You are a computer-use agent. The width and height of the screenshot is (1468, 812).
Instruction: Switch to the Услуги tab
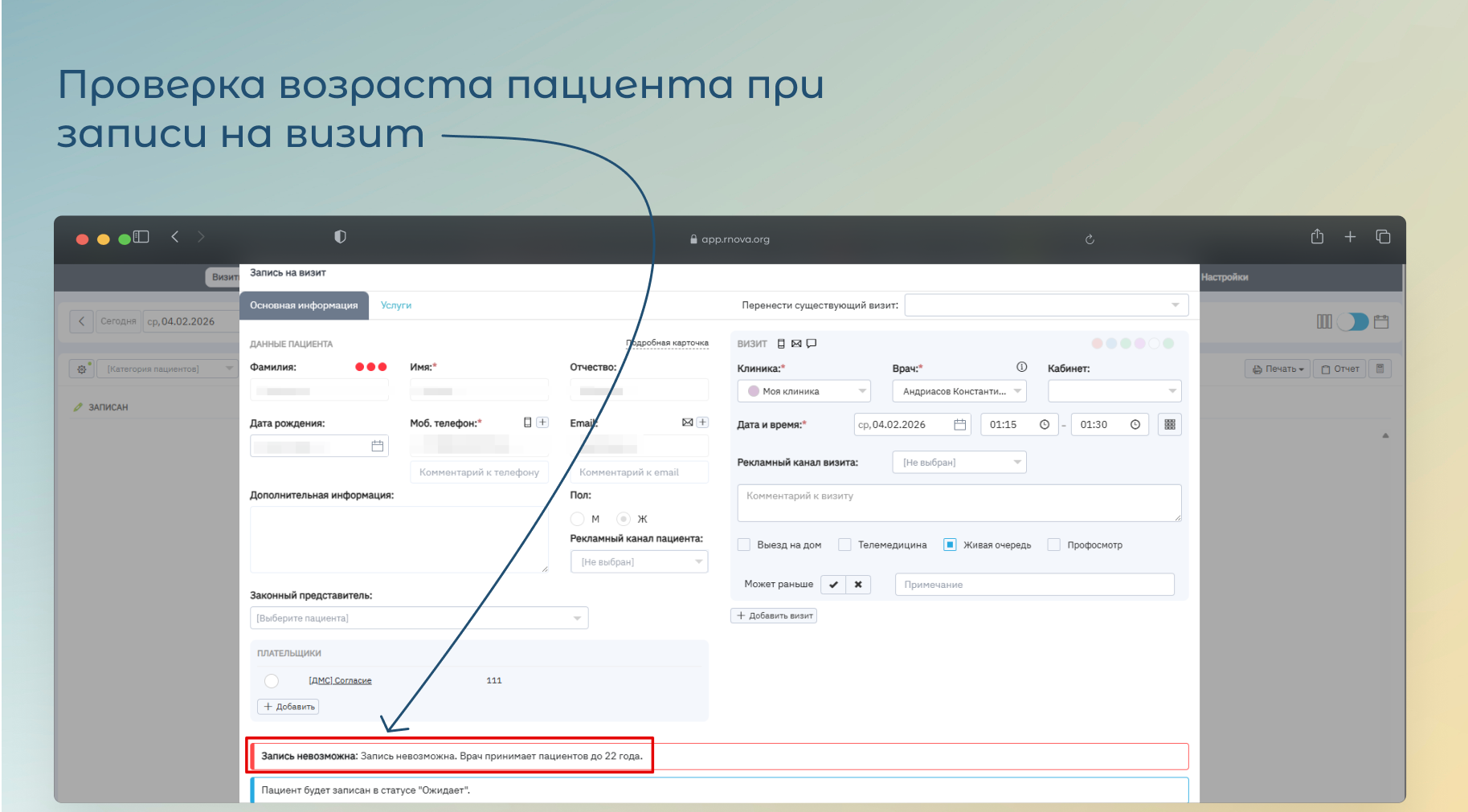395,305
